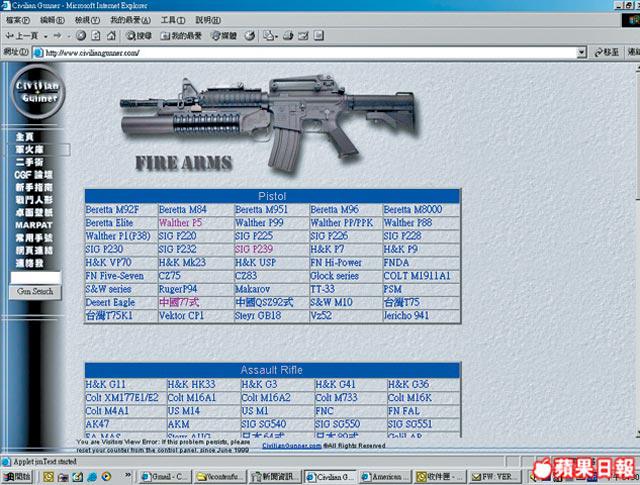Open the Search (搜尋) toolbar button

(x=139, y=36)
